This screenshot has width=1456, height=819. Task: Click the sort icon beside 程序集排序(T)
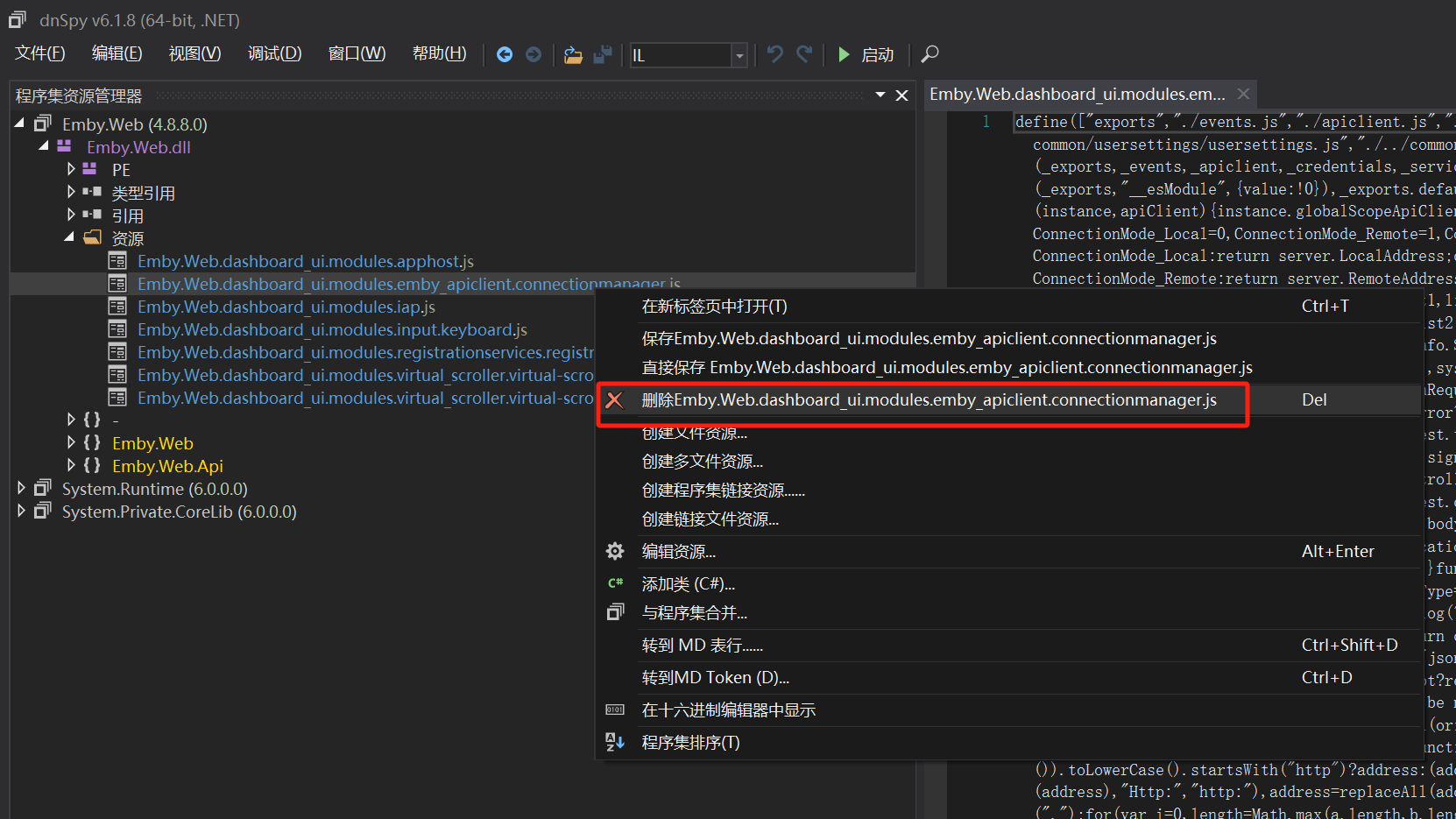pos(615,742)
